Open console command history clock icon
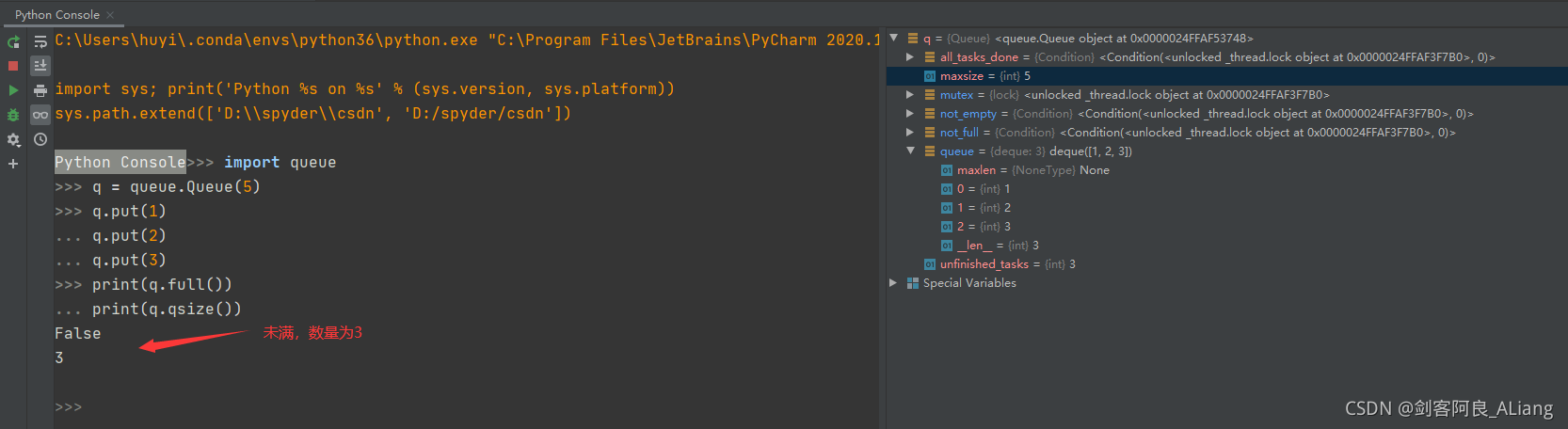1568x429 pixels. (x=40, y=139)
